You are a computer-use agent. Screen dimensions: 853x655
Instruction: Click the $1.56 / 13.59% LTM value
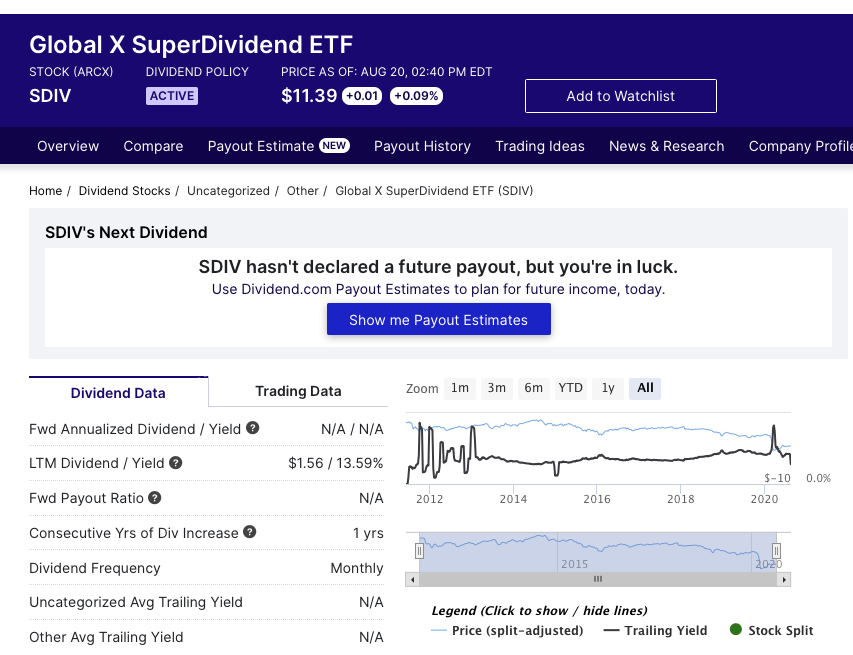pos(336,463)
